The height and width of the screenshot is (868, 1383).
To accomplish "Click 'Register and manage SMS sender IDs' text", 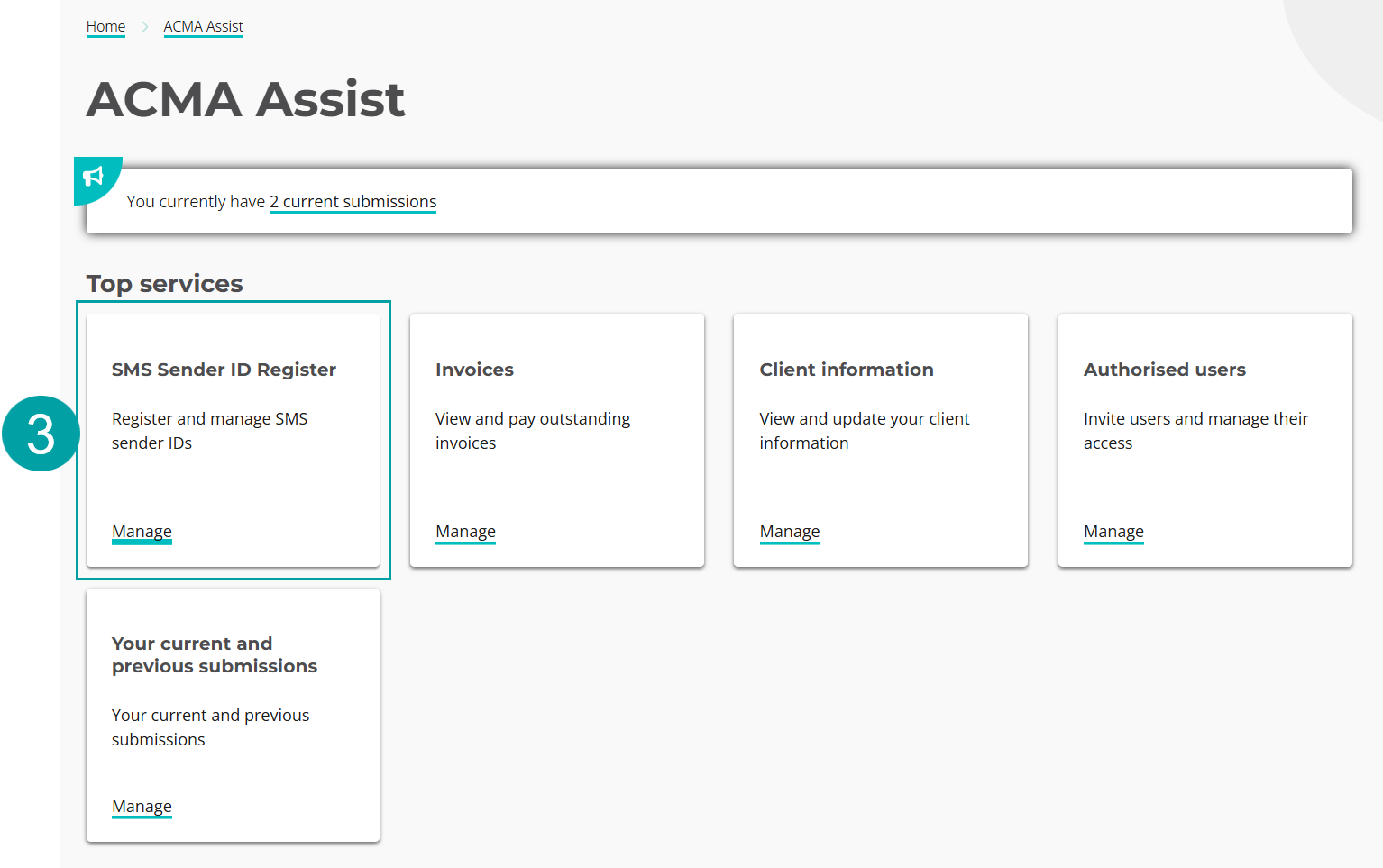I will coord(209,431).
